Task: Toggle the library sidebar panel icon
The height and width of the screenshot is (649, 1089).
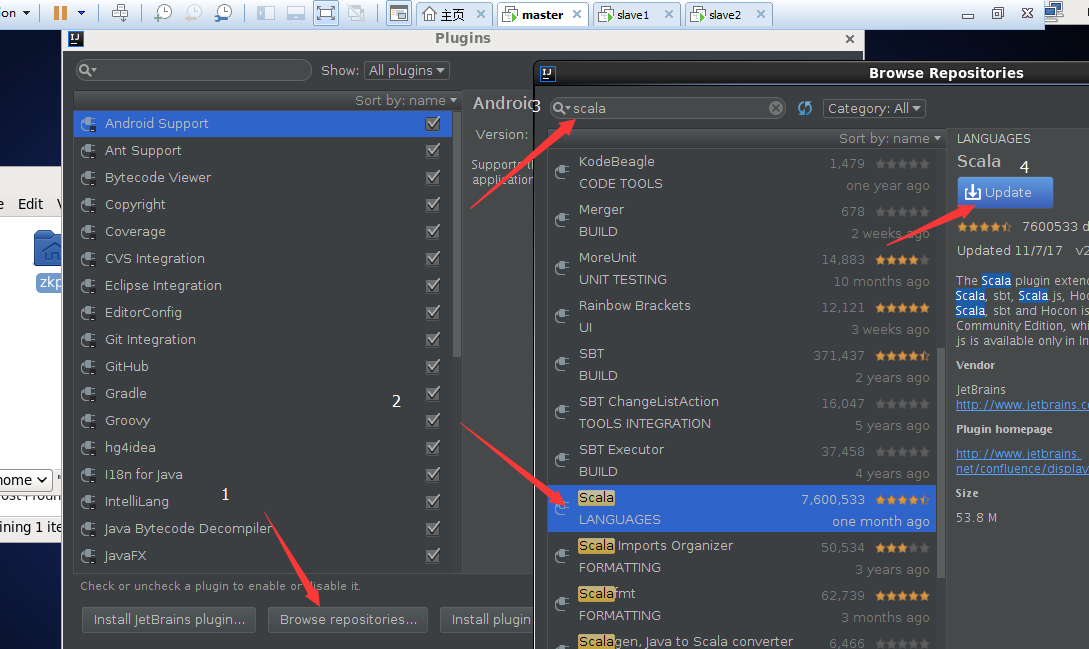Action: pos(266,13)
